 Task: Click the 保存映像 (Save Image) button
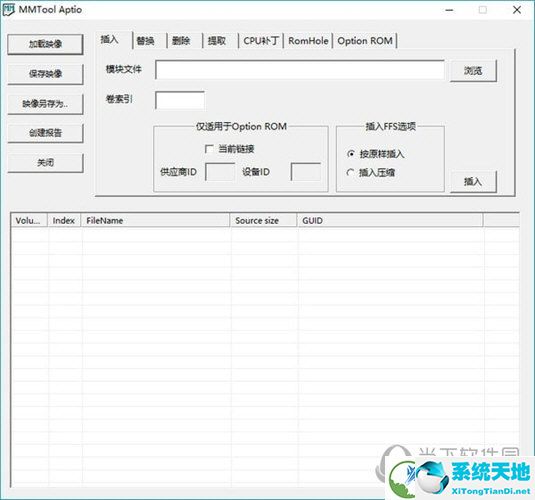[x=45, y=74]
